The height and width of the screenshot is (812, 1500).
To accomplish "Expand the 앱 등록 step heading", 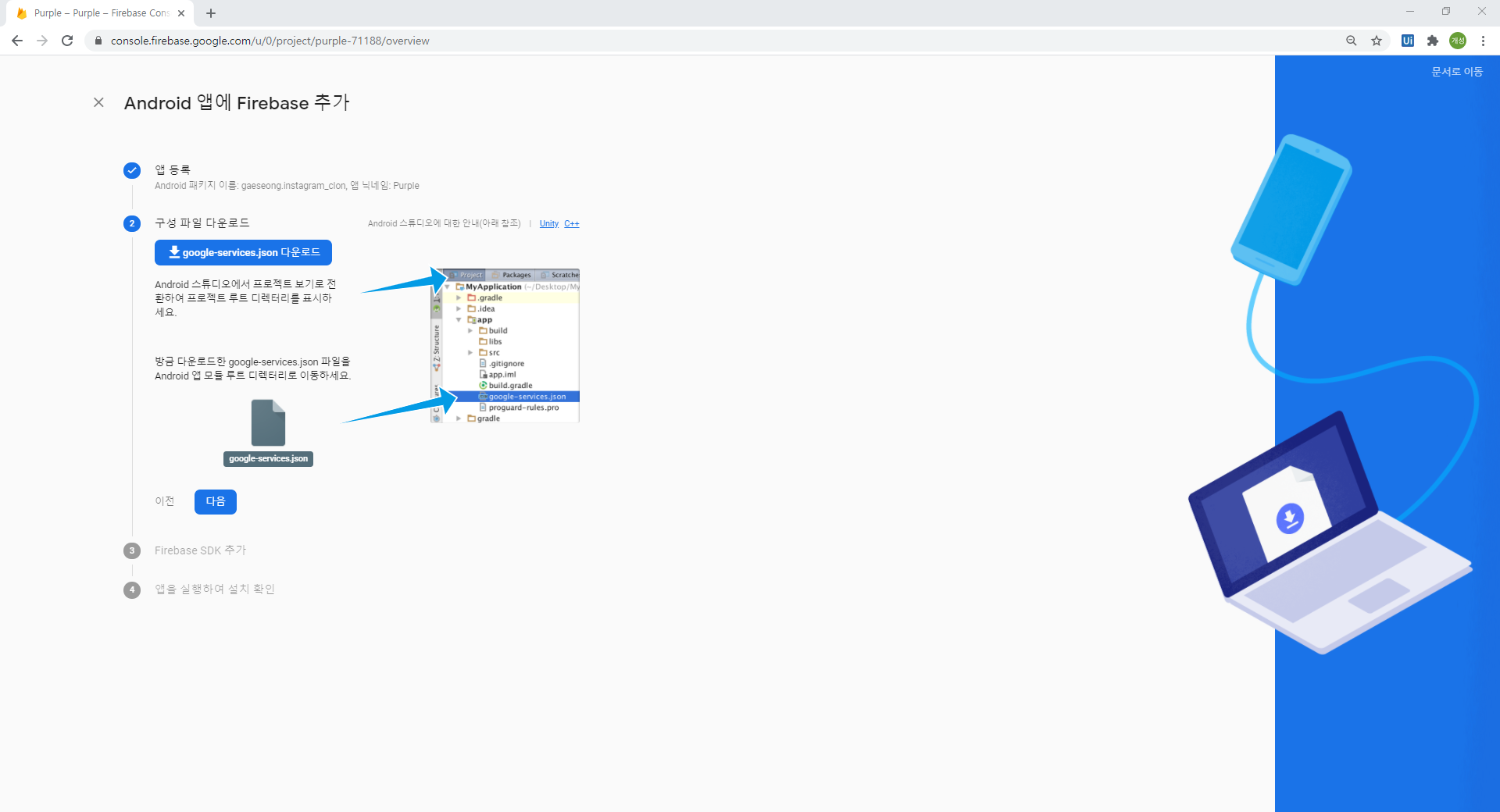I will click(x=173, y=169).
